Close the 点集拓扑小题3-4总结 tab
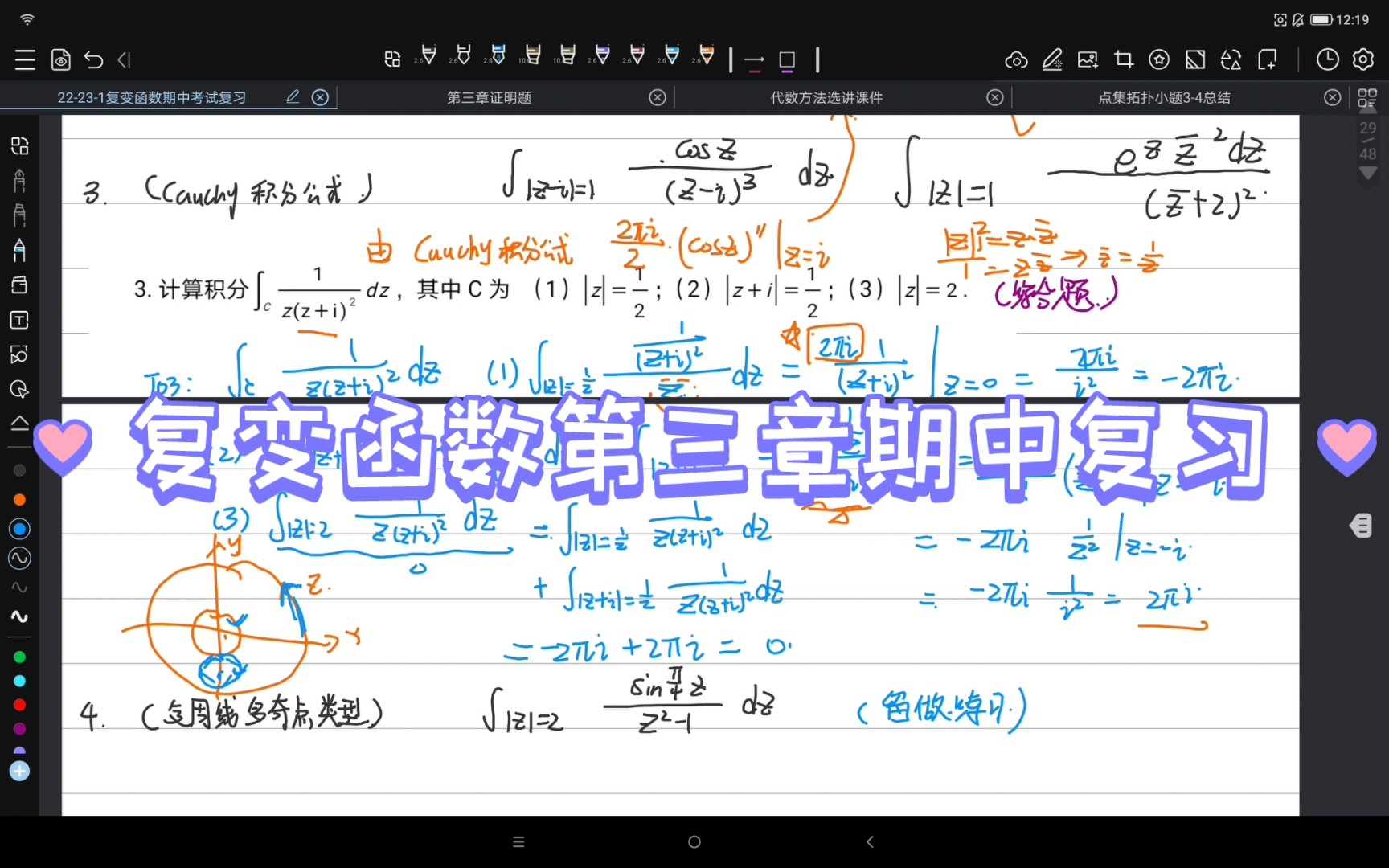Image resolution: width=1389 pixels, height=868 pixels. tap(1333, 97)
